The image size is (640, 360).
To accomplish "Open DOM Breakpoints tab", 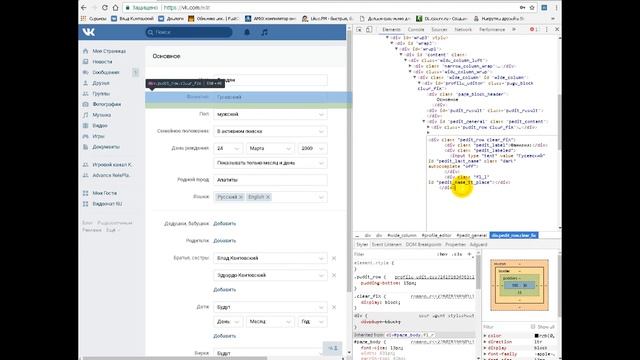I will 423,244.
